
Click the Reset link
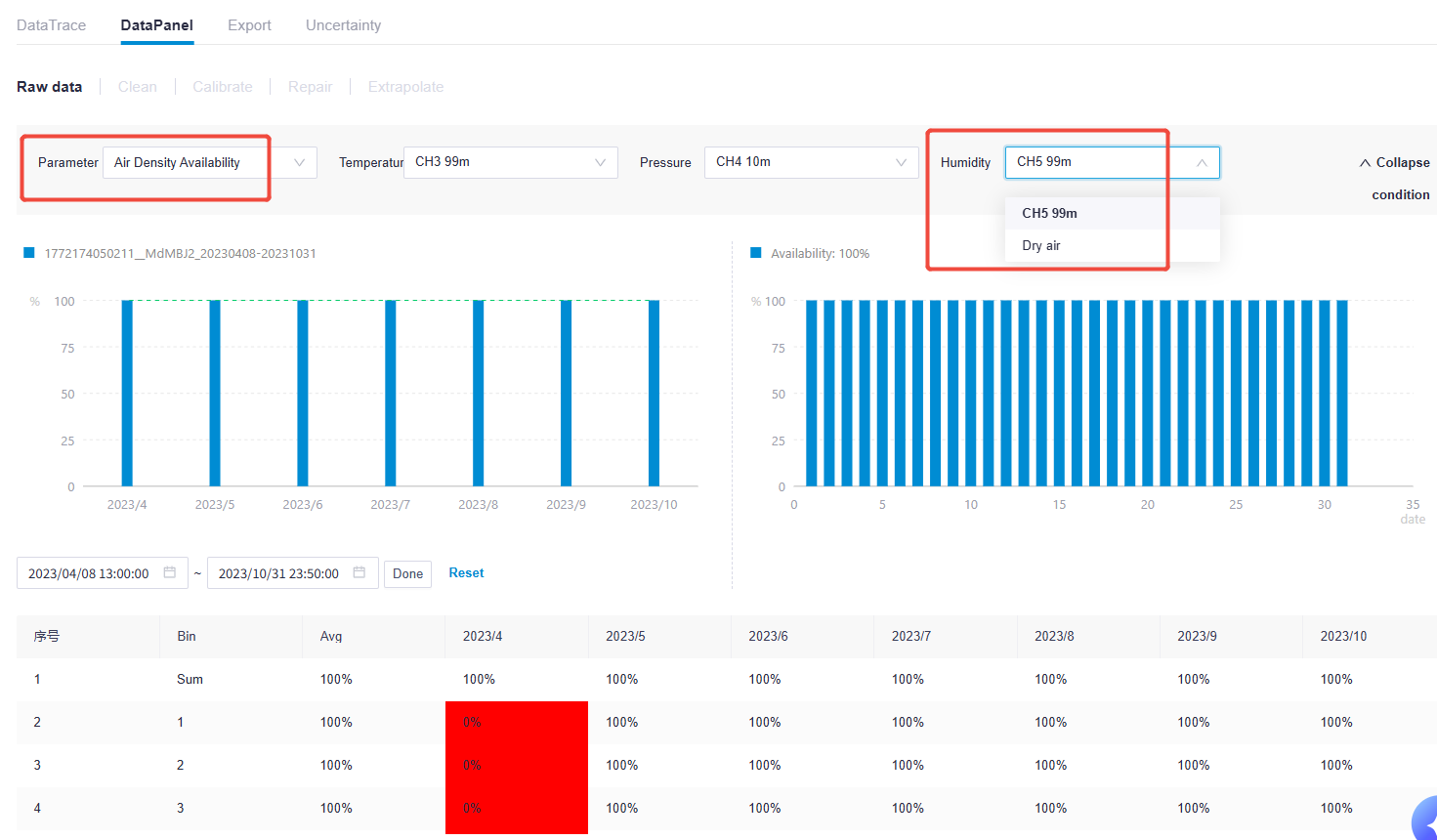466,573
